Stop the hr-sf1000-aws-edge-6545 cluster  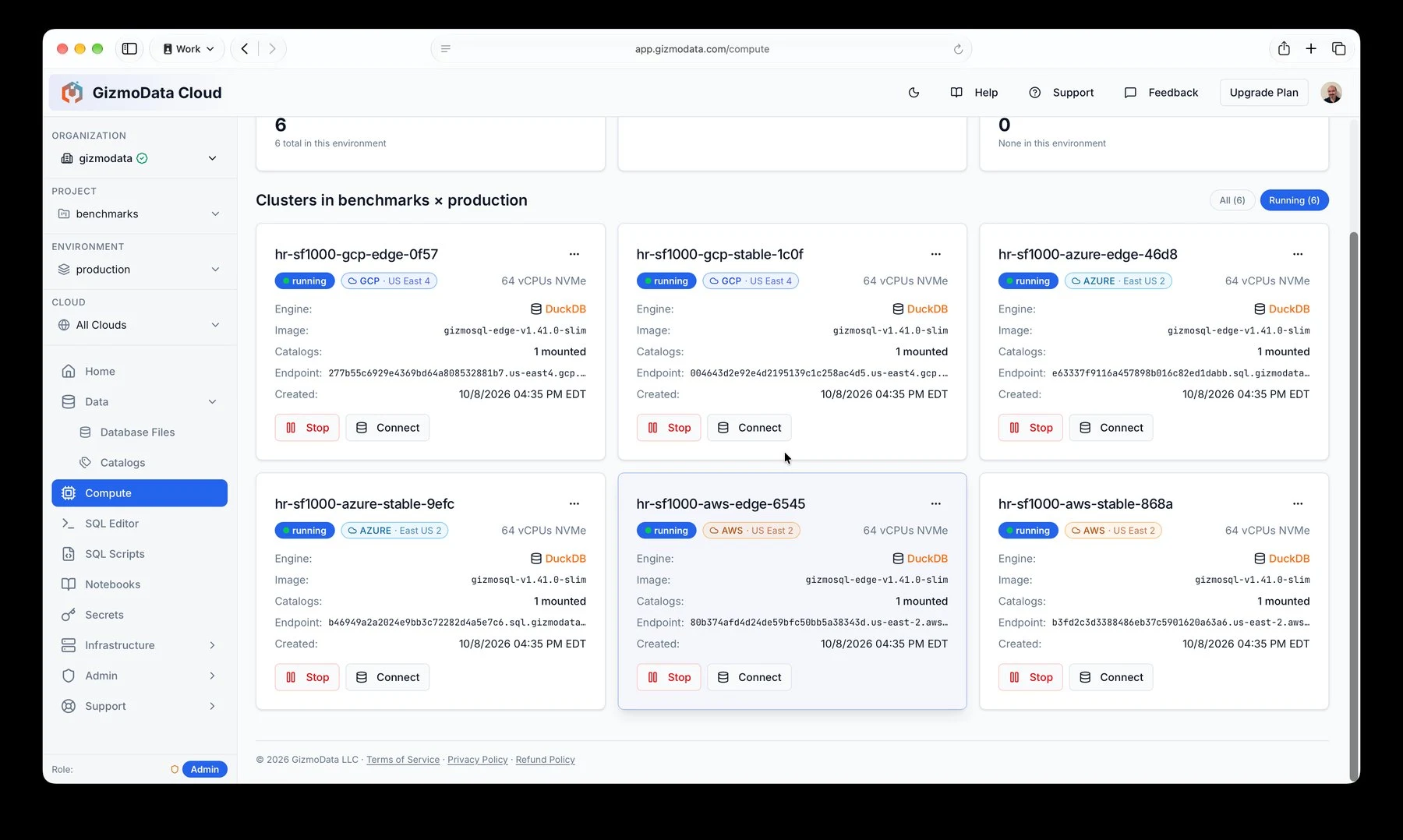669,677
